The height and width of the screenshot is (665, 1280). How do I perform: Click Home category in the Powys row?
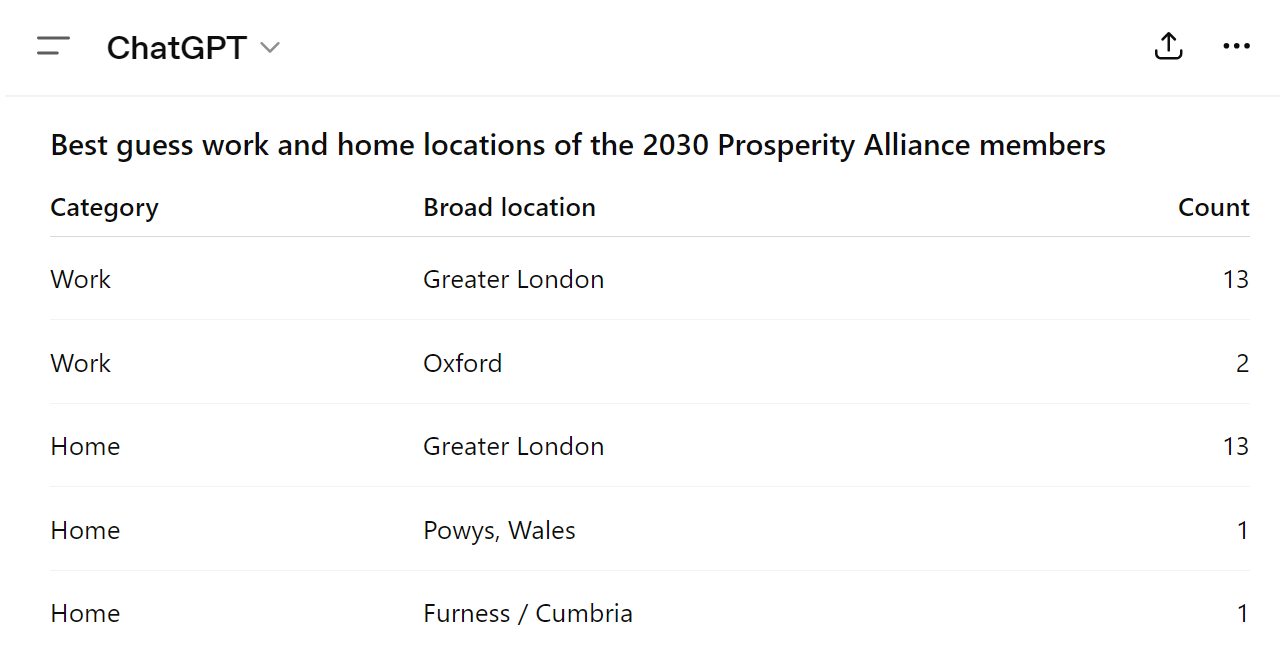[x=85, y=530]
